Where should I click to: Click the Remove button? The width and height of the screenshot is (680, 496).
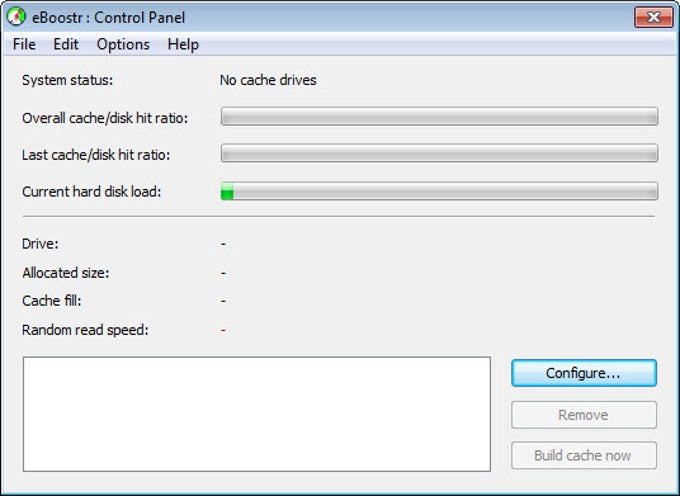[584, 415]
